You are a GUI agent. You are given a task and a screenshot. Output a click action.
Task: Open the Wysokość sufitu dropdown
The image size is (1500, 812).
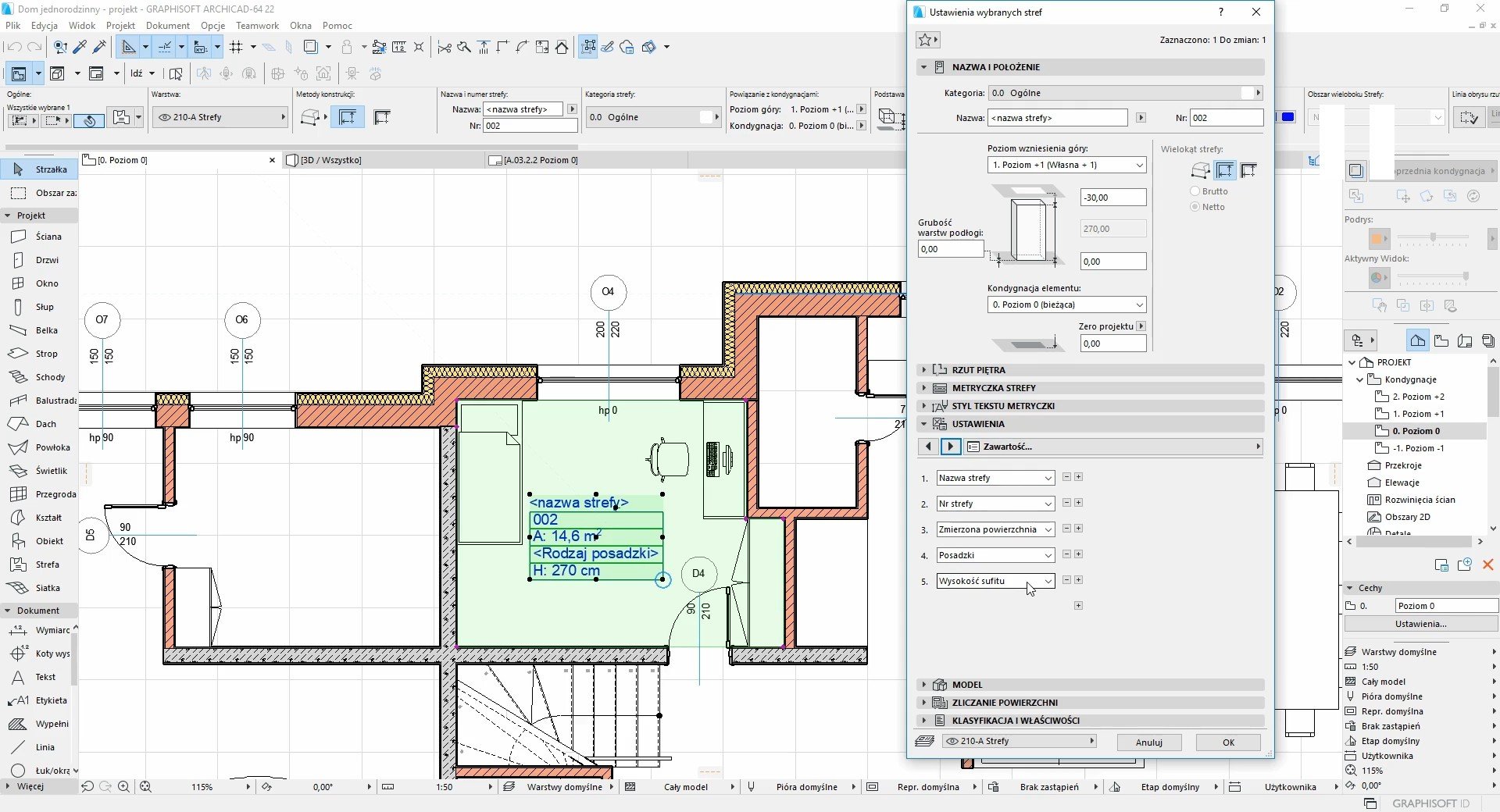(995, 581)
